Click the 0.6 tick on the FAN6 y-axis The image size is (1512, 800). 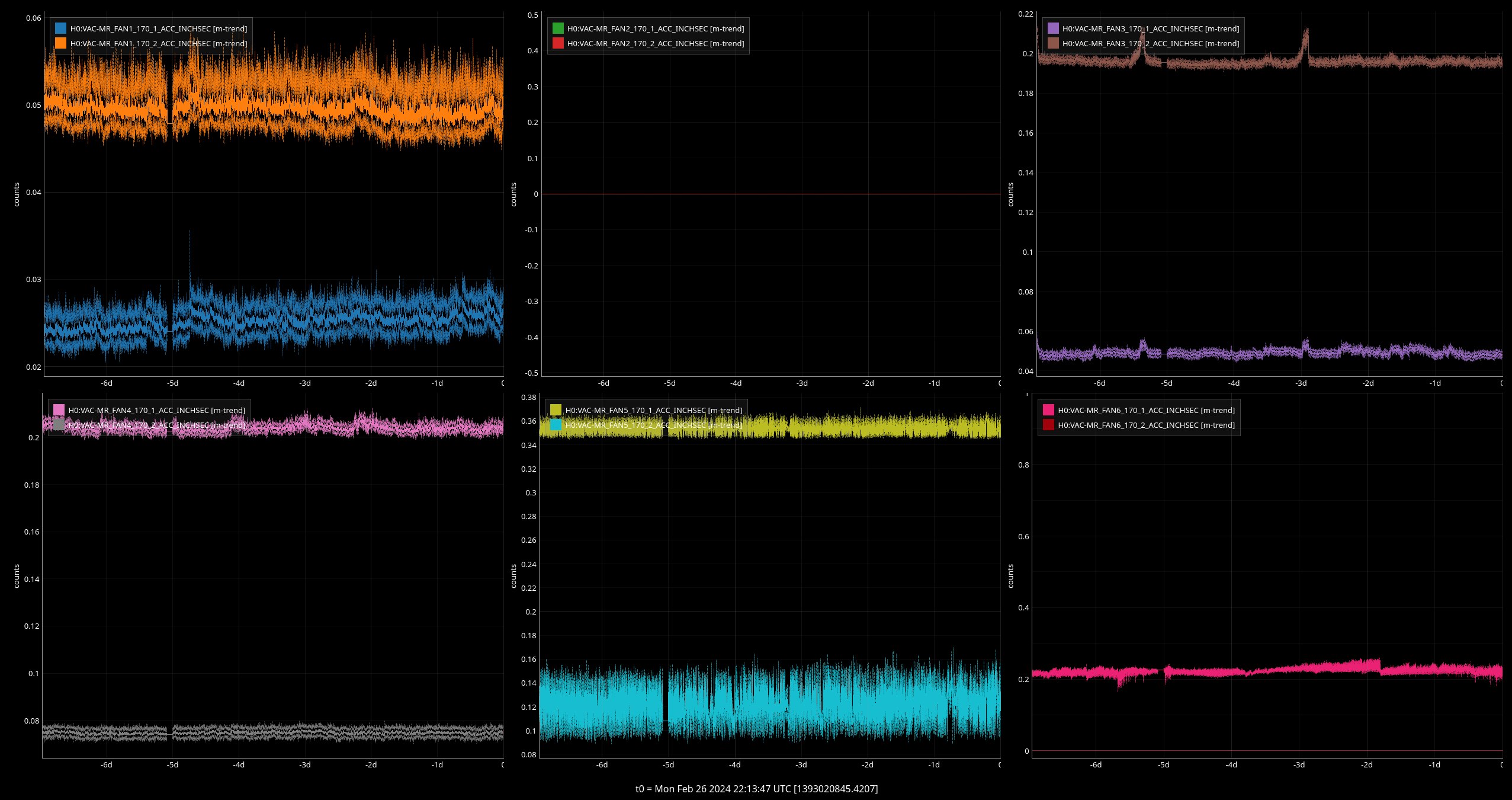pyautogui.click(x=1024, y=537)
